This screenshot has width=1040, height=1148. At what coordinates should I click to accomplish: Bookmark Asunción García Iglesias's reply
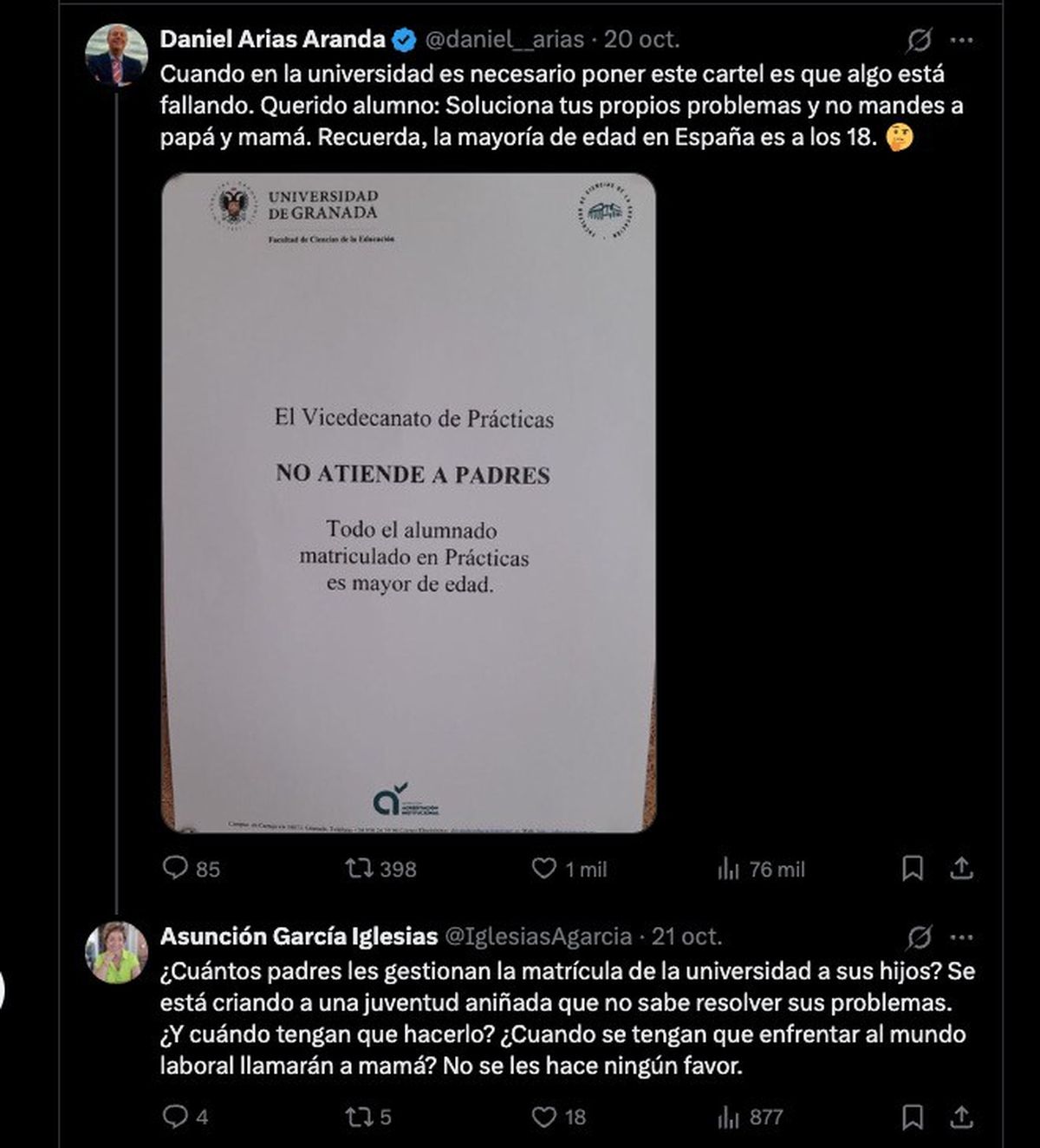point(913,1117)
